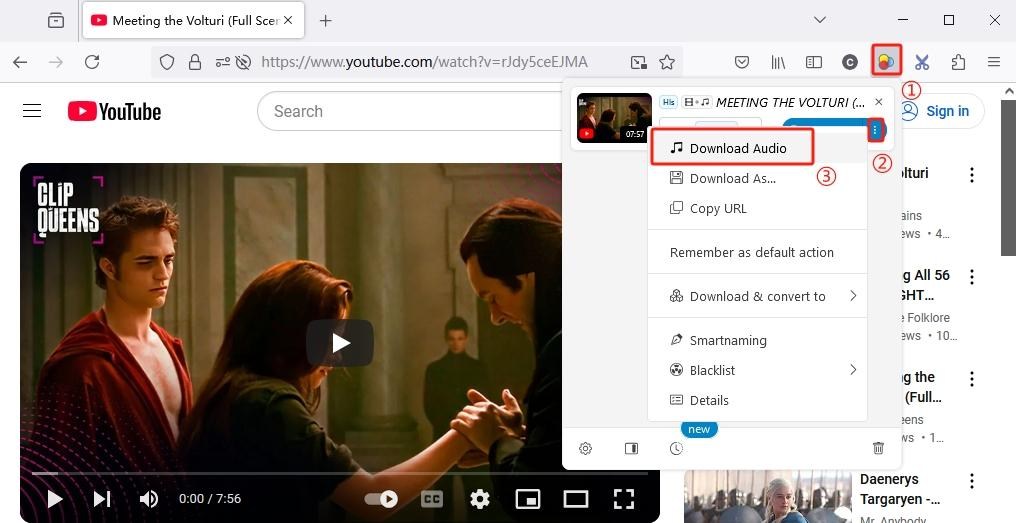Open DownloadHelper history clock icon

click(x=676, y=448)
